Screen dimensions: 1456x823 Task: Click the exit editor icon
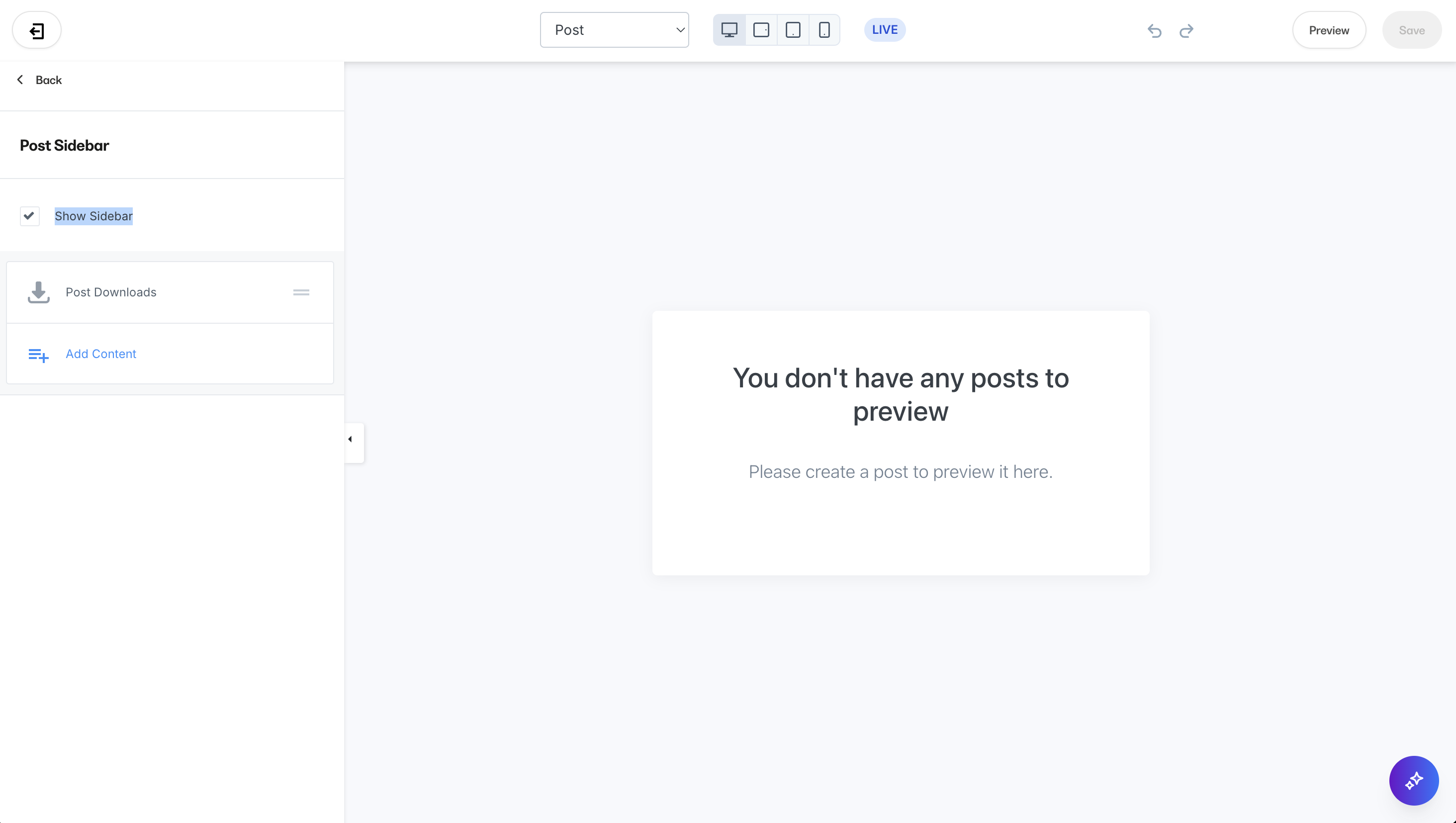point(37,30)
